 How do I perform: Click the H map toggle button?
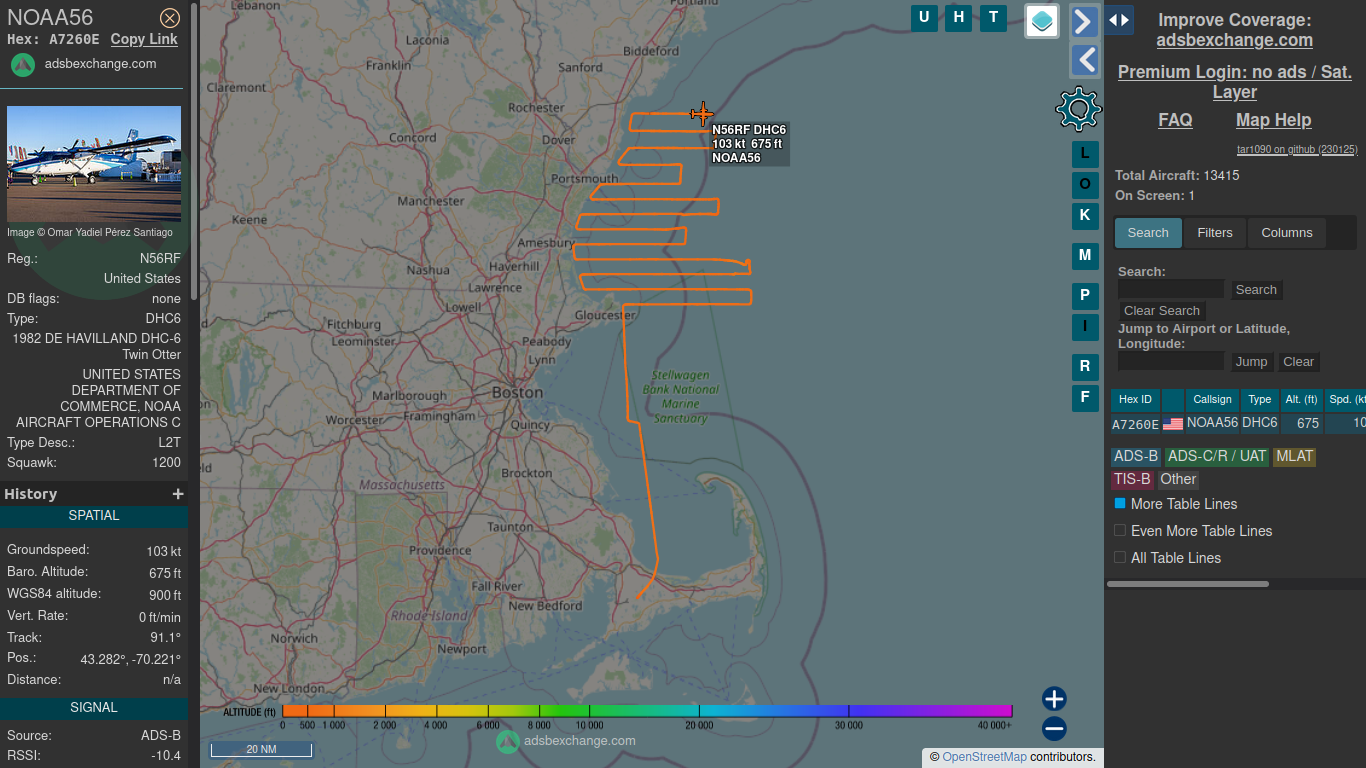[959, 17]
